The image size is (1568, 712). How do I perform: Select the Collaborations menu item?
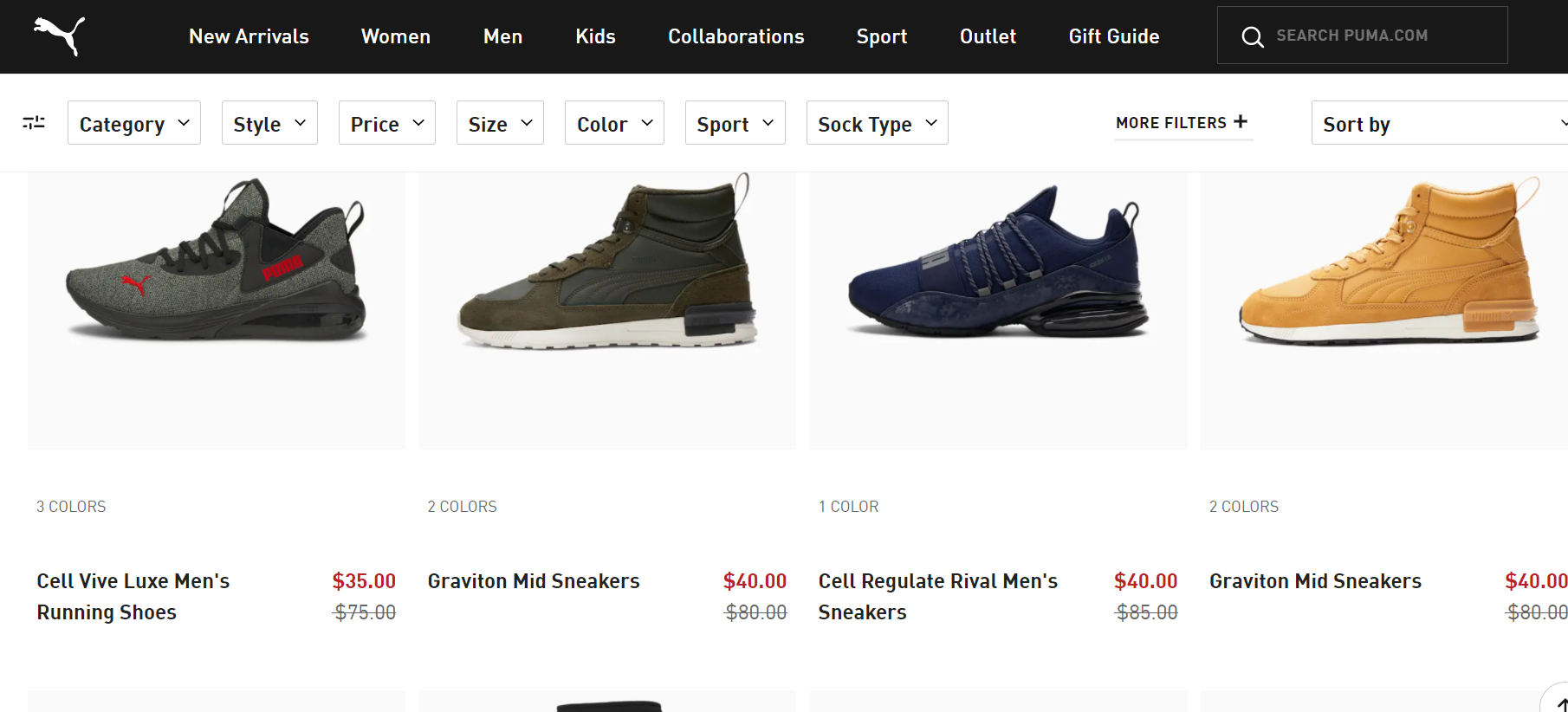735,36
